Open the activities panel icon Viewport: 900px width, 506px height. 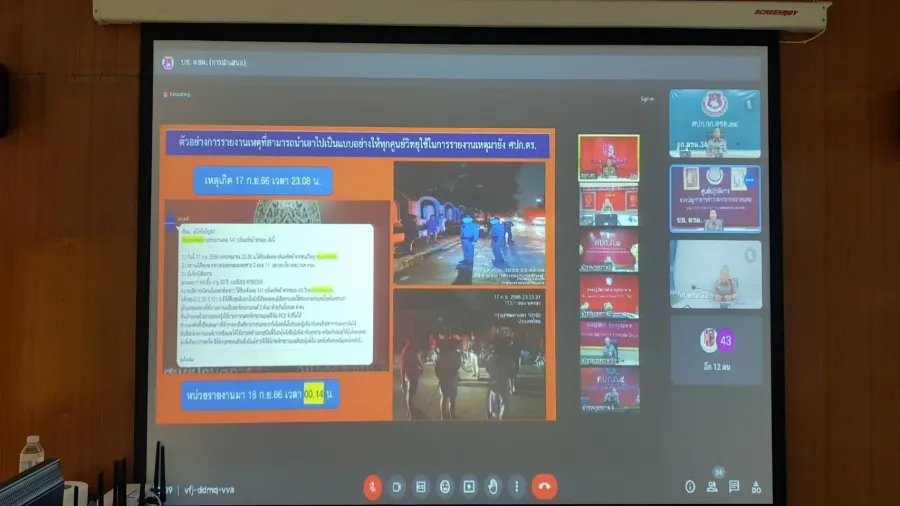[x=756, y=487]
